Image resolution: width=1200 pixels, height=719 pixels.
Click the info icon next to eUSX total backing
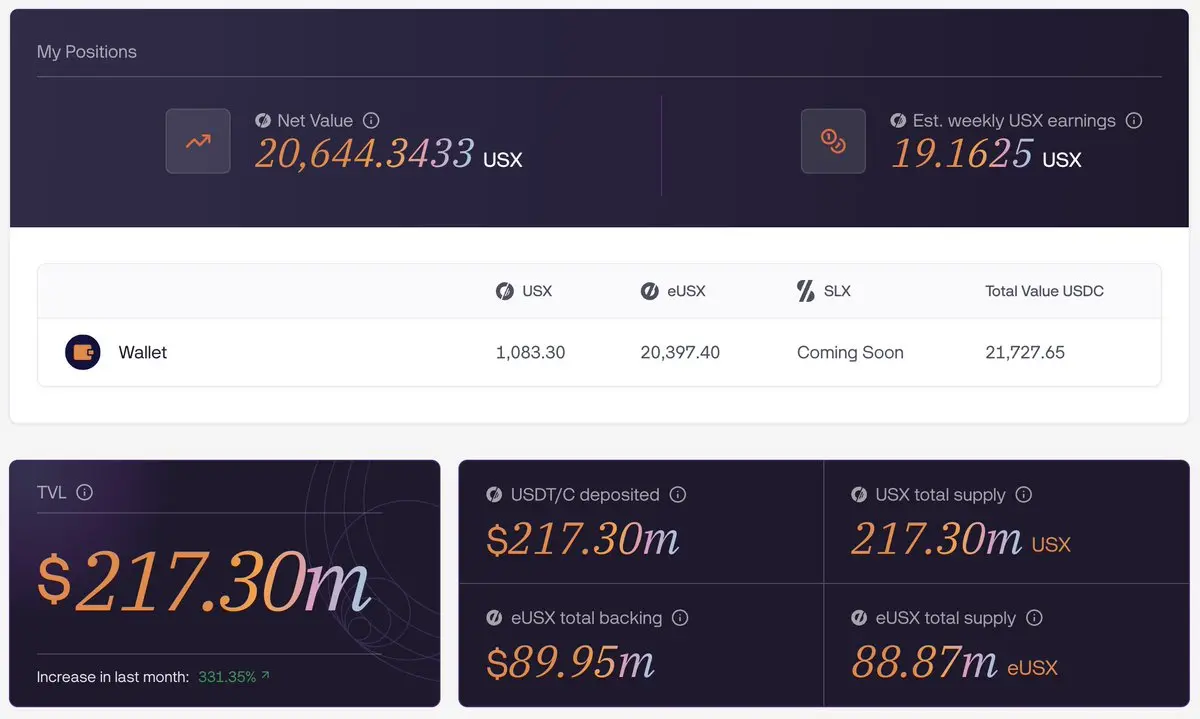point(680,618)
